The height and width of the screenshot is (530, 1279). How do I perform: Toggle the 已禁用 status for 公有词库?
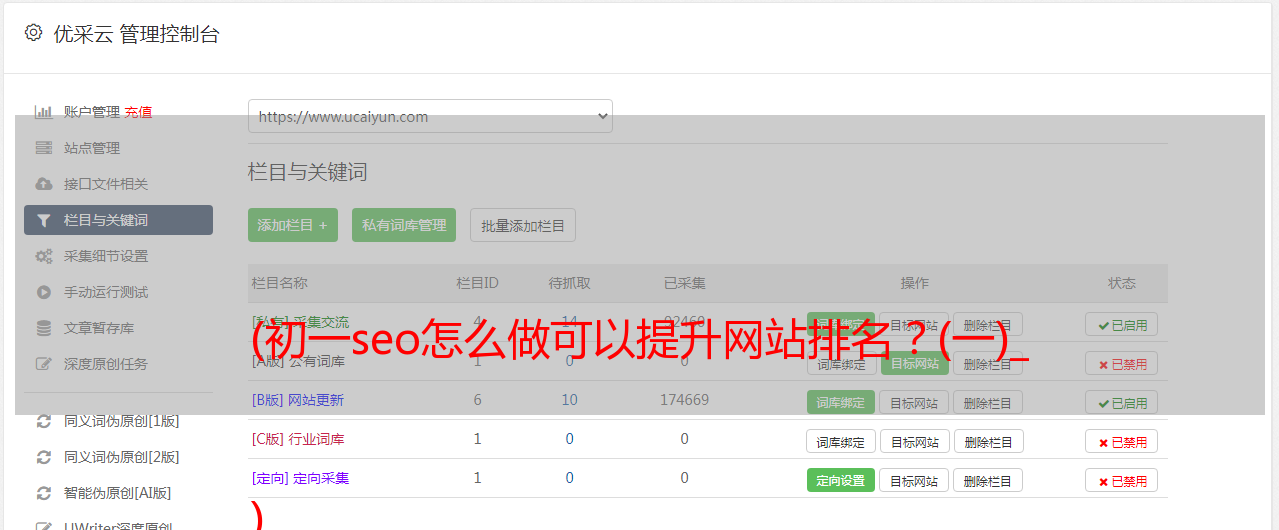[x=1122, y=363]
